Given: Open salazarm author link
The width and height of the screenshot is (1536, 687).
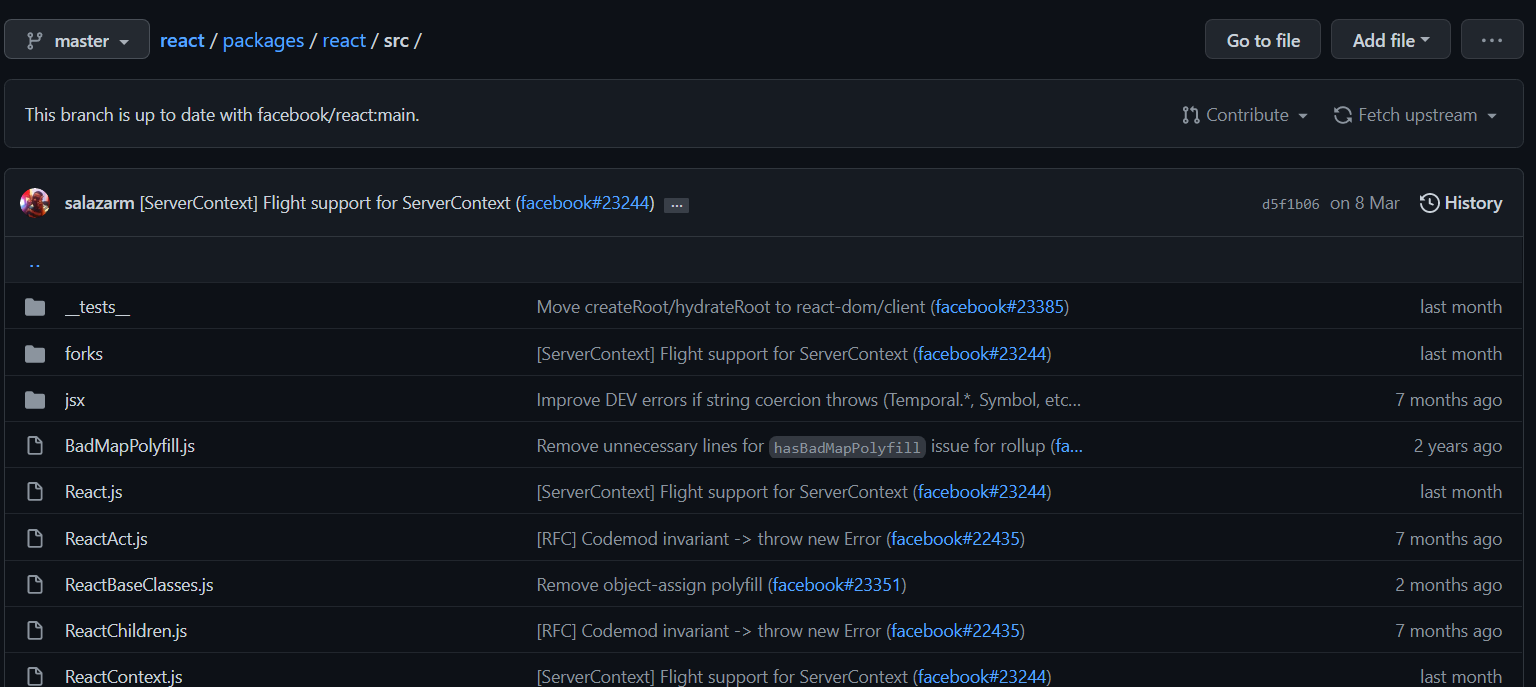Looking at the screenshot, I should [99, 203].
